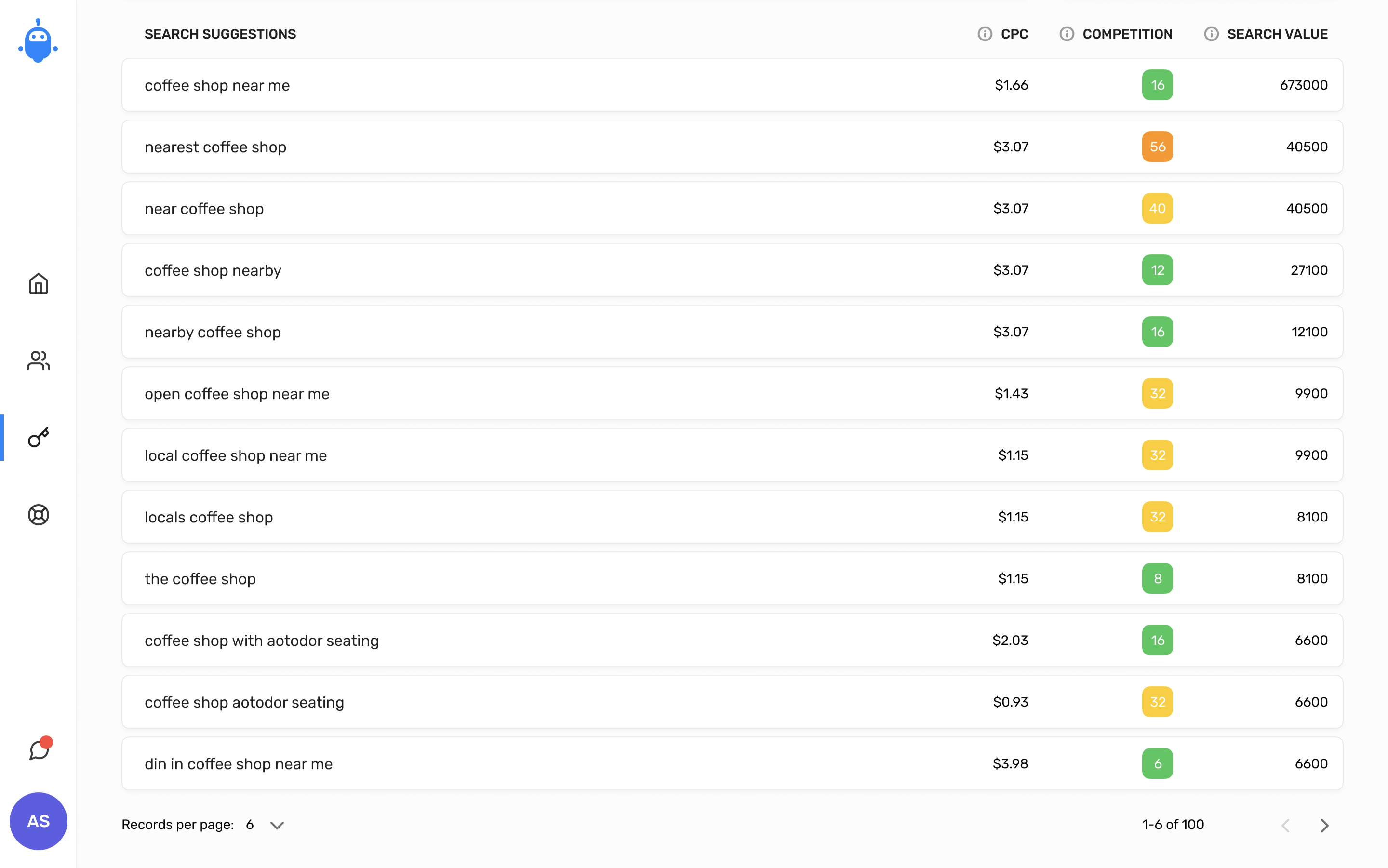Go to the next results page arrow
This screenshot has width=1388, height=868.
pos(1324,825)
